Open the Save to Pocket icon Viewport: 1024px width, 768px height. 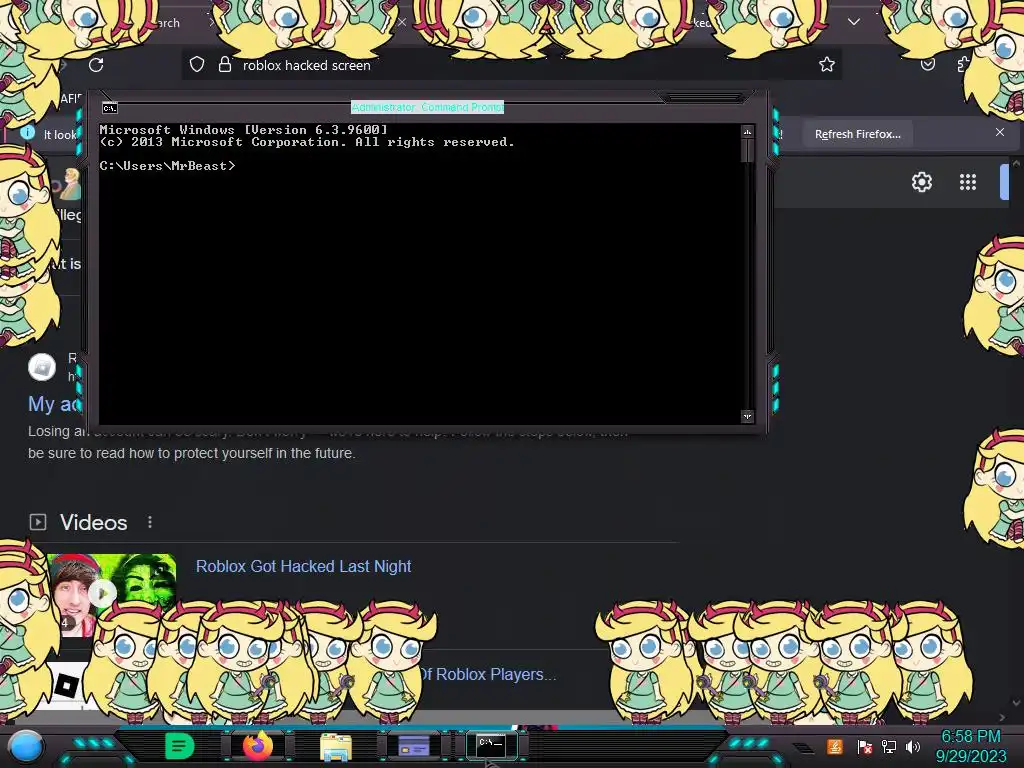(927, 64)
